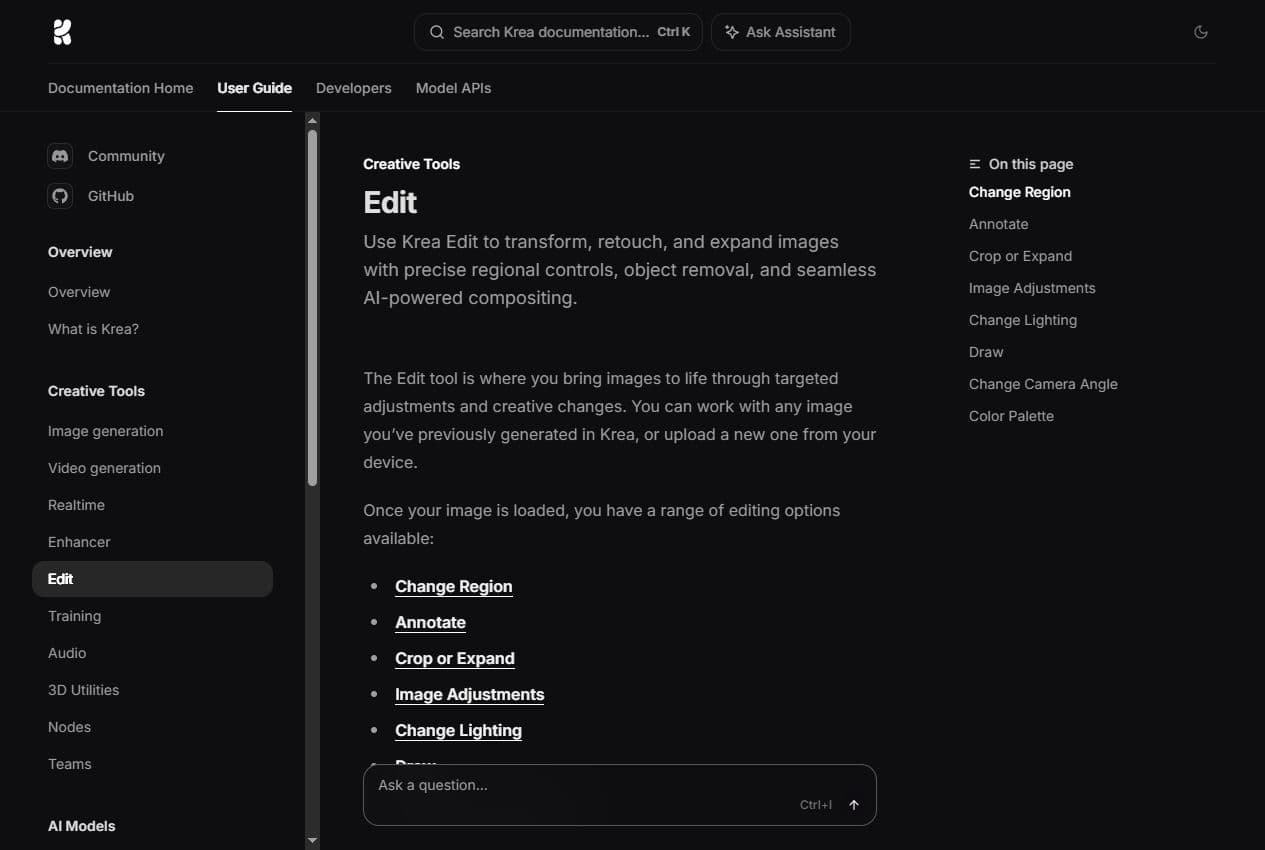1265x850 pixels.
Task: Jump to Color Palette section
Action: coord(1011,416)
